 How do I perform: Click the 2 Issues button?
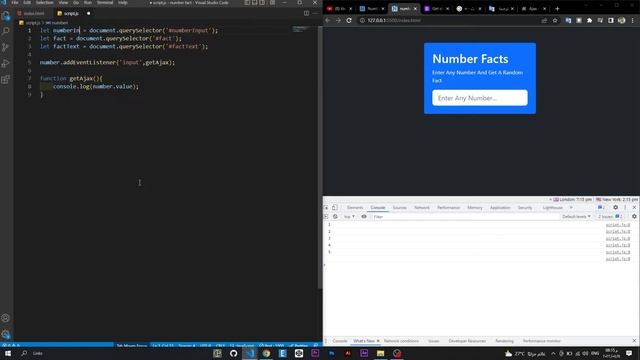coord(609,216)
